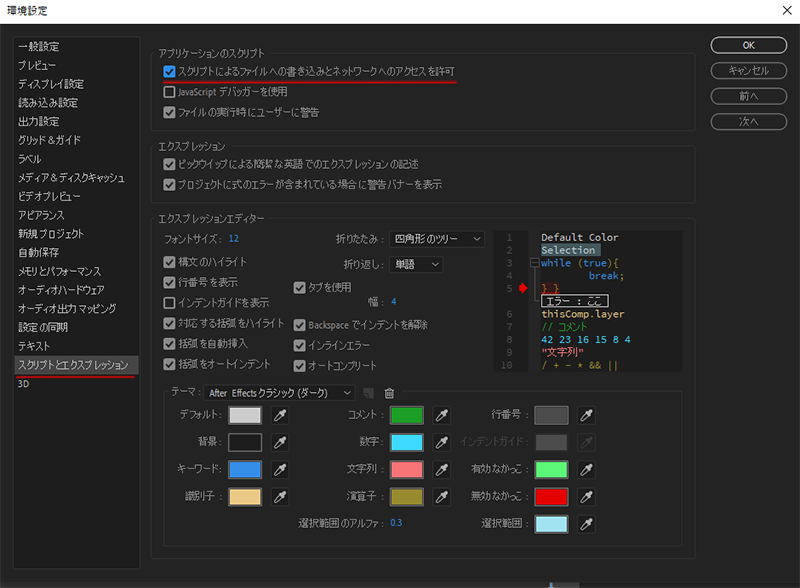The width and height of the screenshot is (800, 588).
Task: Click the eyedropper beside 数字 swatch
Action: (441, 442)
